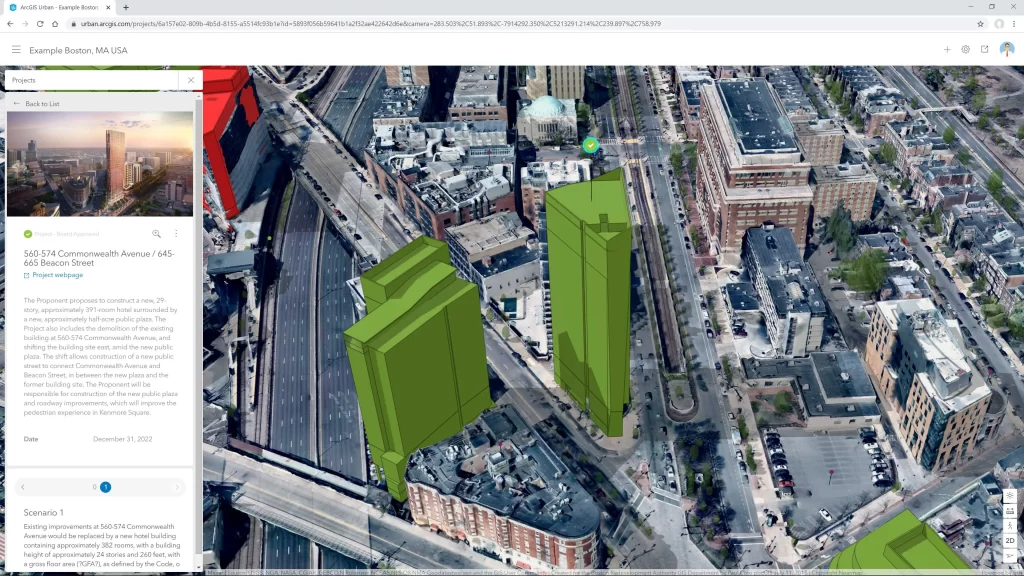Screen dimensions: 1024x576
Task: Zoom to project with magnifier icon
Action: (156, 234)
